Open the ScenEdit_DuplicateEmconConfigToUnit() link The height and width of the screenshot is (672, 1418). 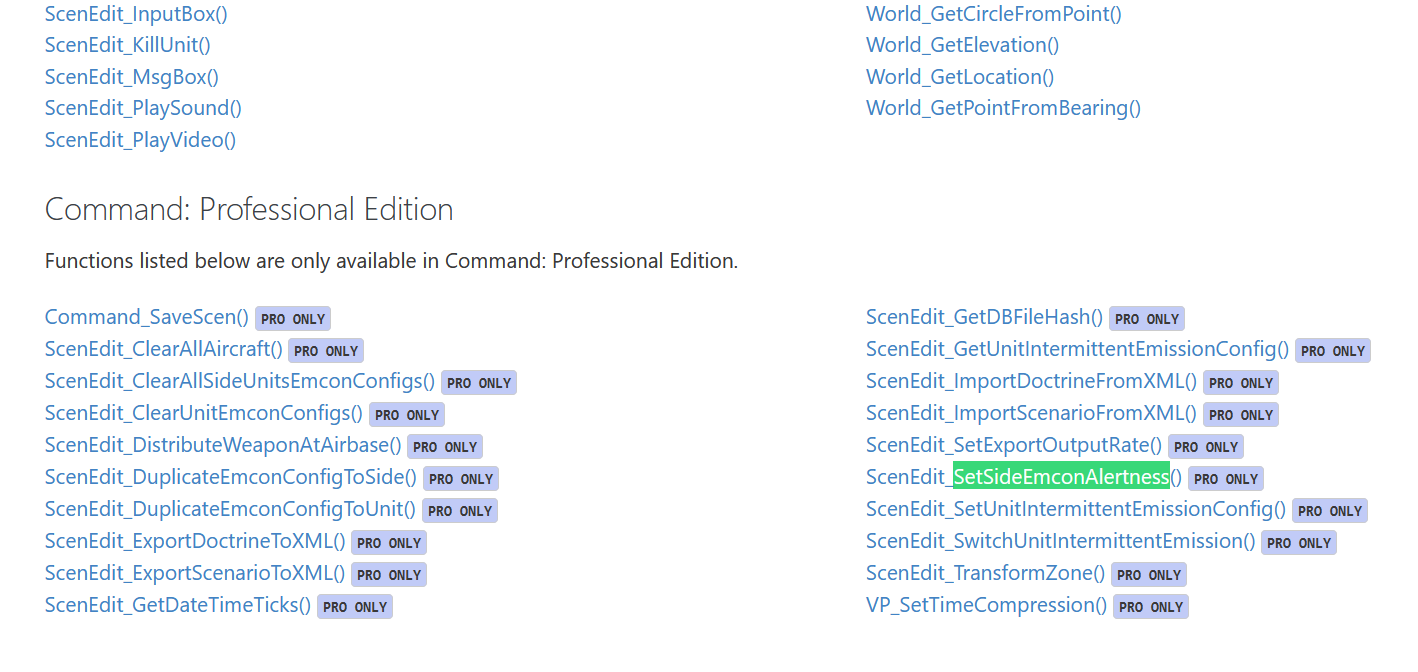tap(230, 509)
